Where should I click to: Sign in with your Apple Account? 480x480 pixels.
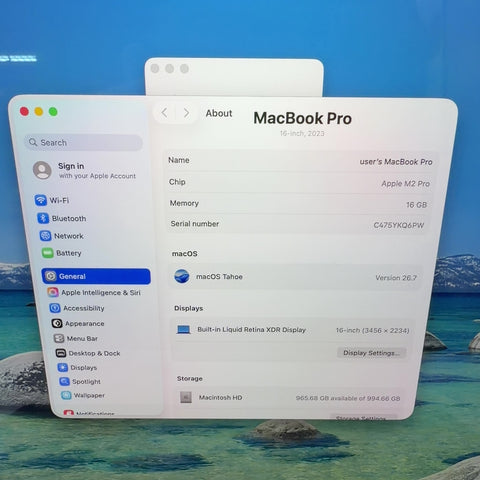(85, 170)
